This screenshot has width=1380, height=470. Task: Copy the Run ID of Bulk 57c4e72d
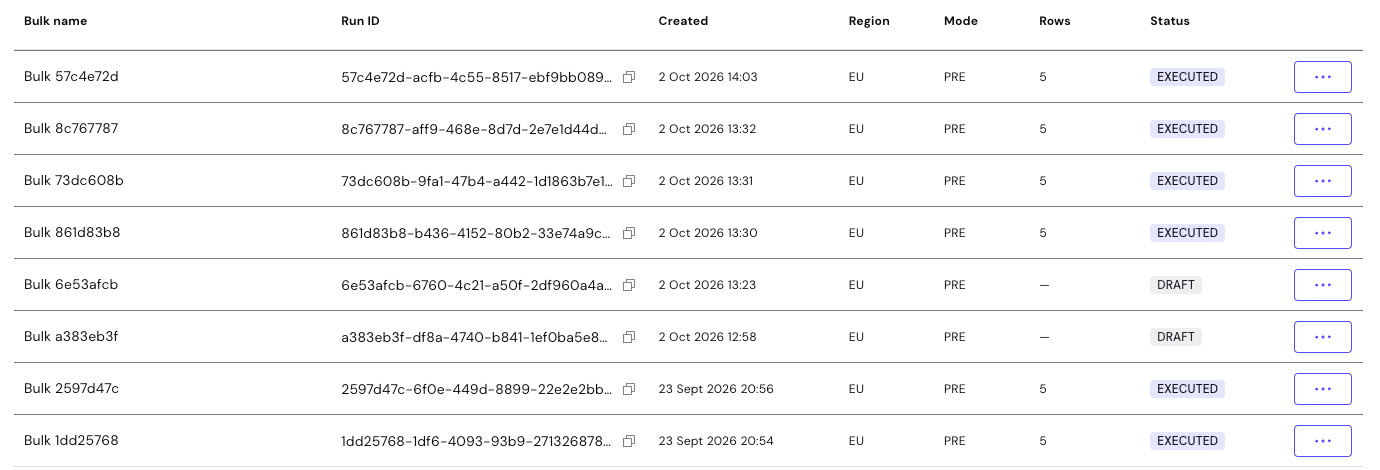pyautogui.click(x=629, y=77)
